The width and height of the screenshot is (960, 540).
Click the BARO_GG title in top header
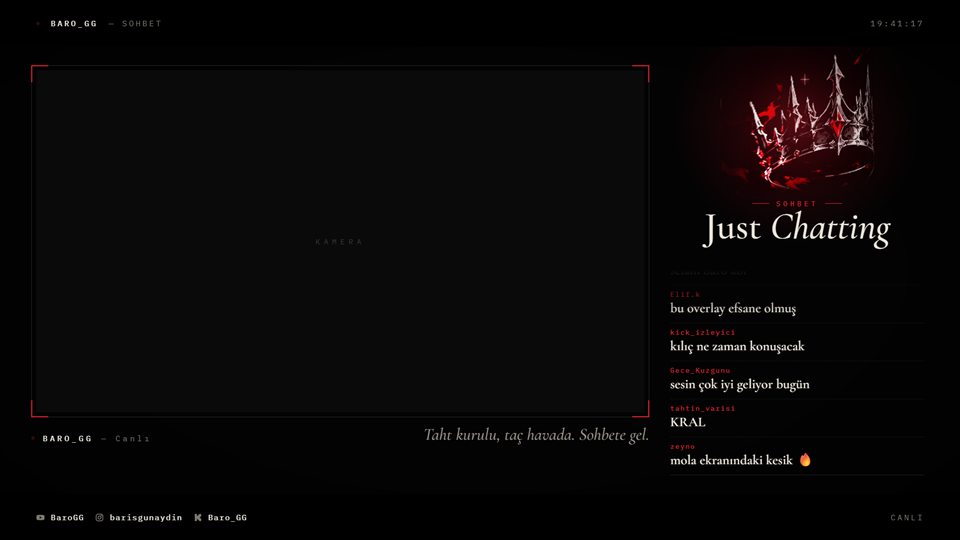coord(73,24)
